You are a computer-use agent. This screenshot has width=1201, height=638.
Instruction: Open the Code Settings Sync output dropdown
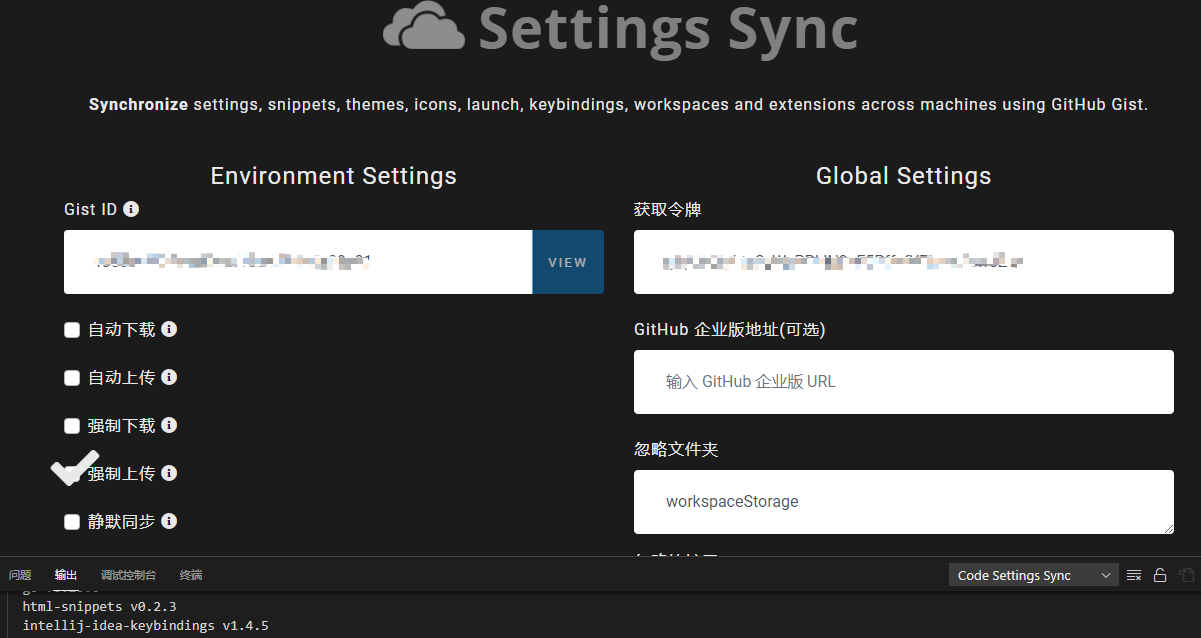[x=1033, y=575]
